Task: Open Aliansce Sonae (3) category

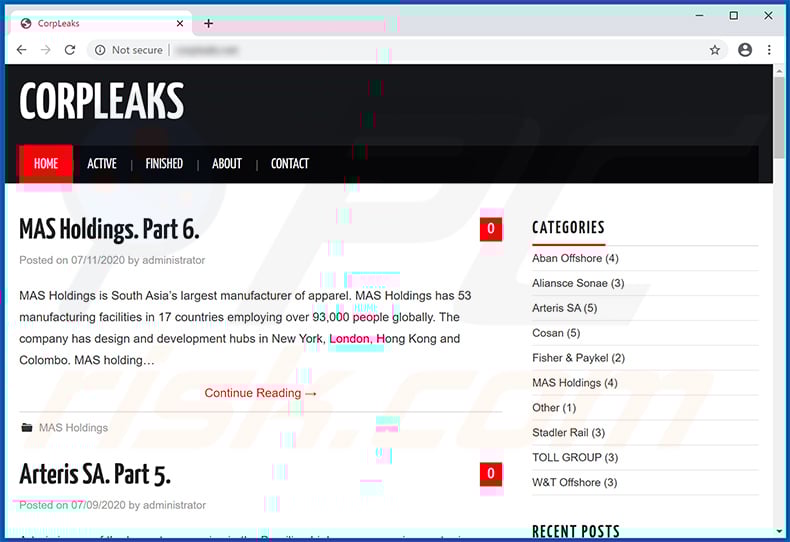Action: pyautogui.click(x=578, y=283)
